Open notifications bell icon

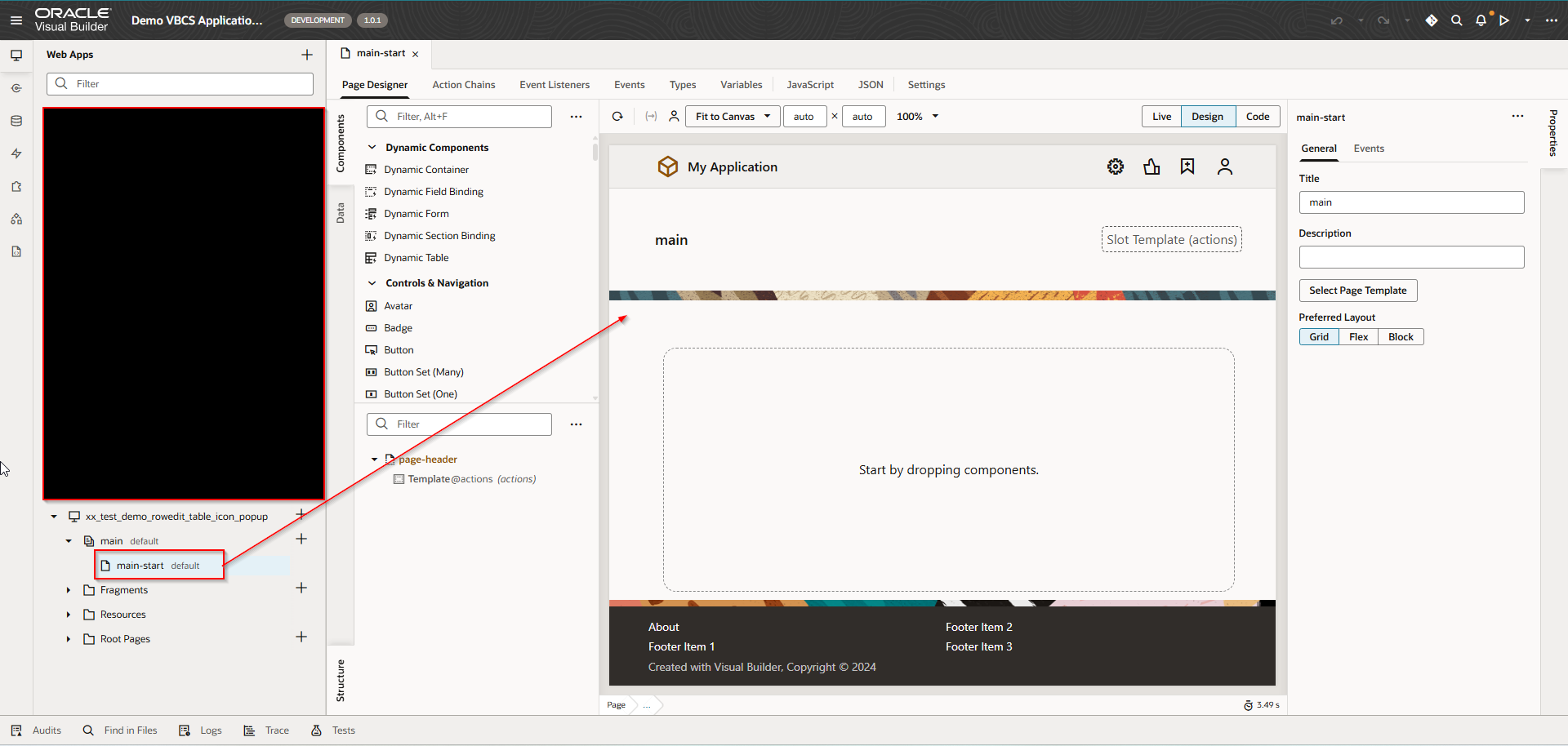[x=1481, y=20]
